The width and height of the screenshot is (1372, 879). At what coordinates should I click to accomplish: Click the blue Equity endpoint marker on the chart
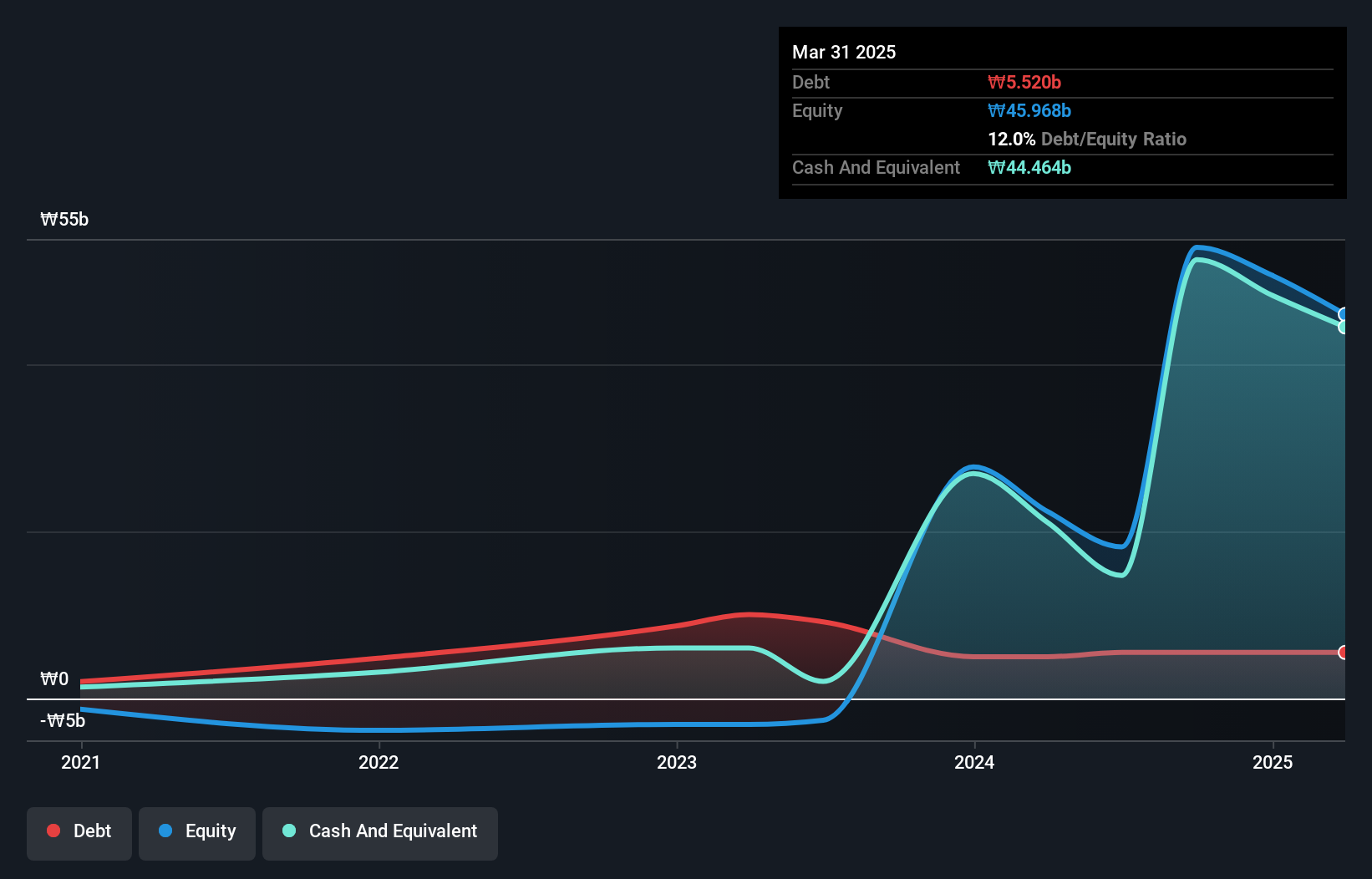coord(1343,314)
